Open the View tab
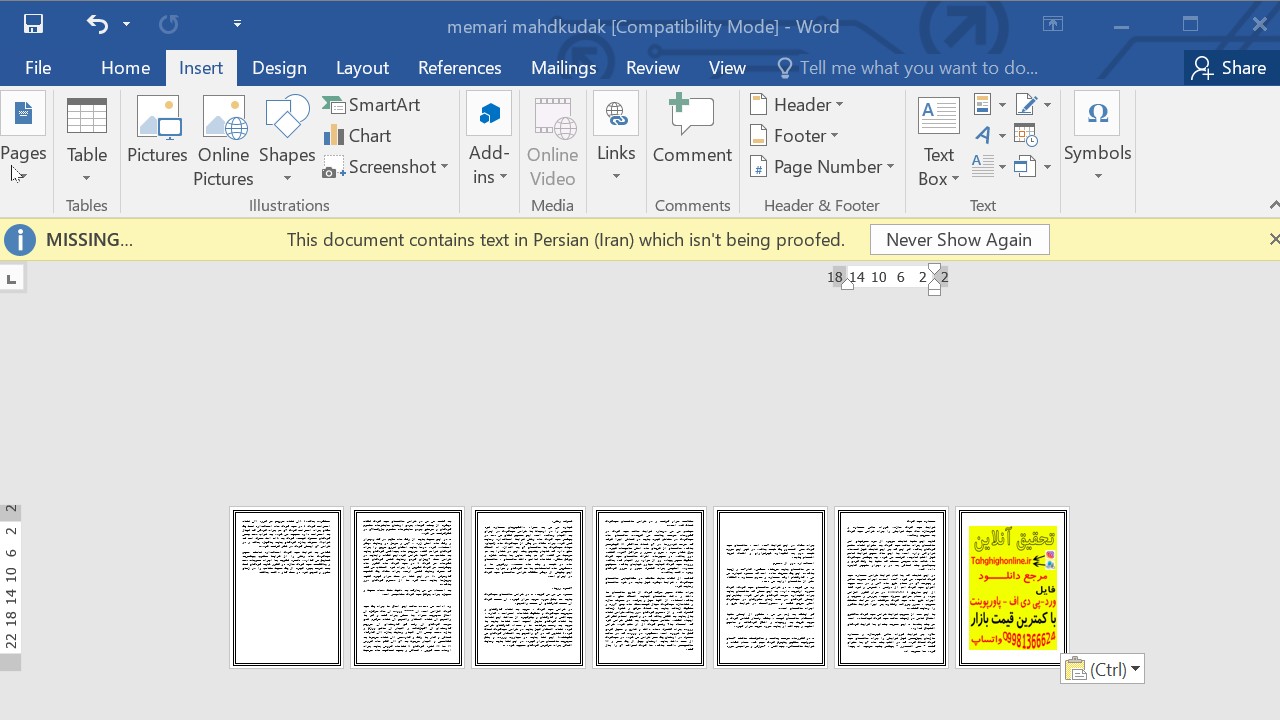The image size is (1280, 720). (x=727, y=68)
